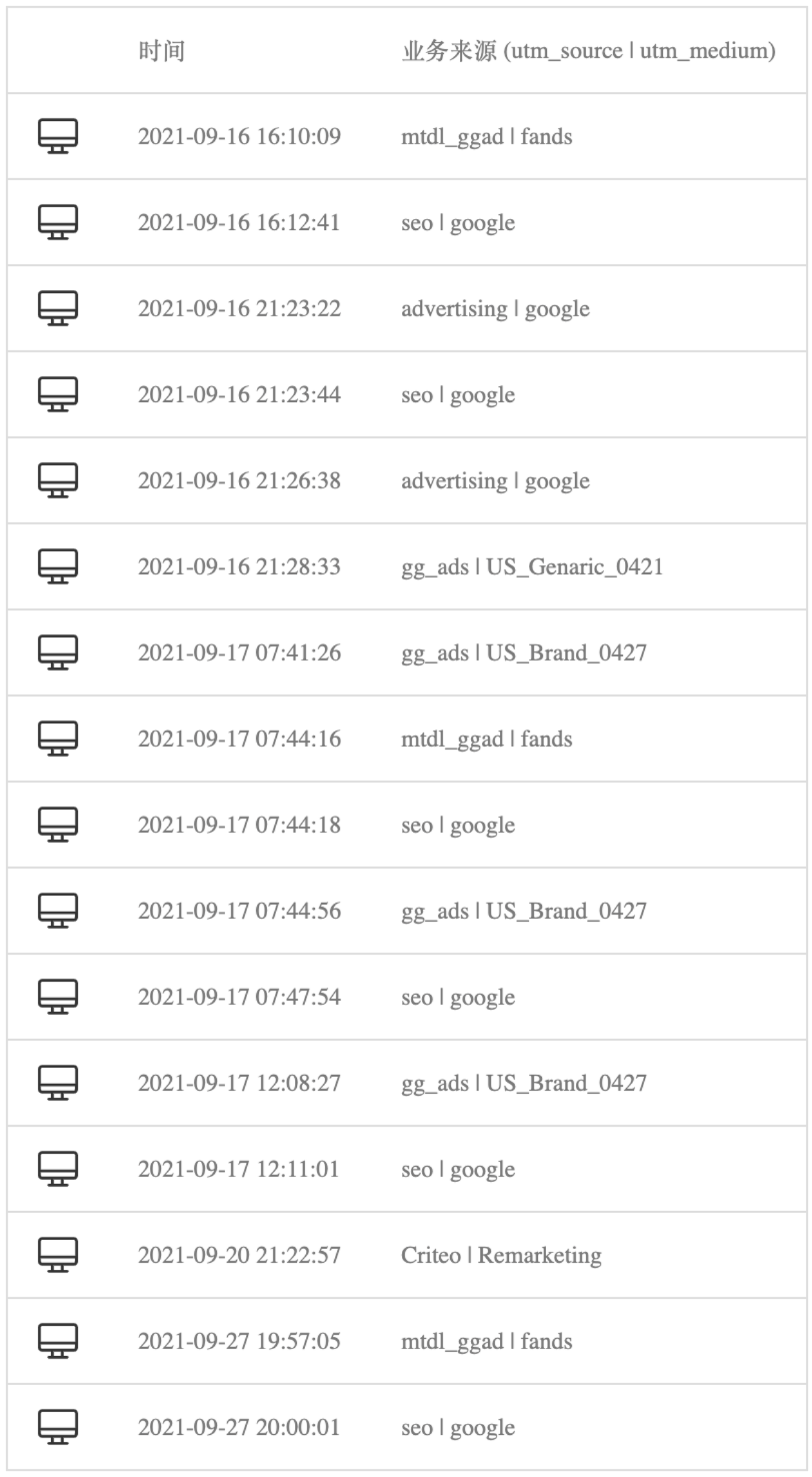Click desktop icon for 2021-09-16 16:10:09 row

[x=58, y=136]
